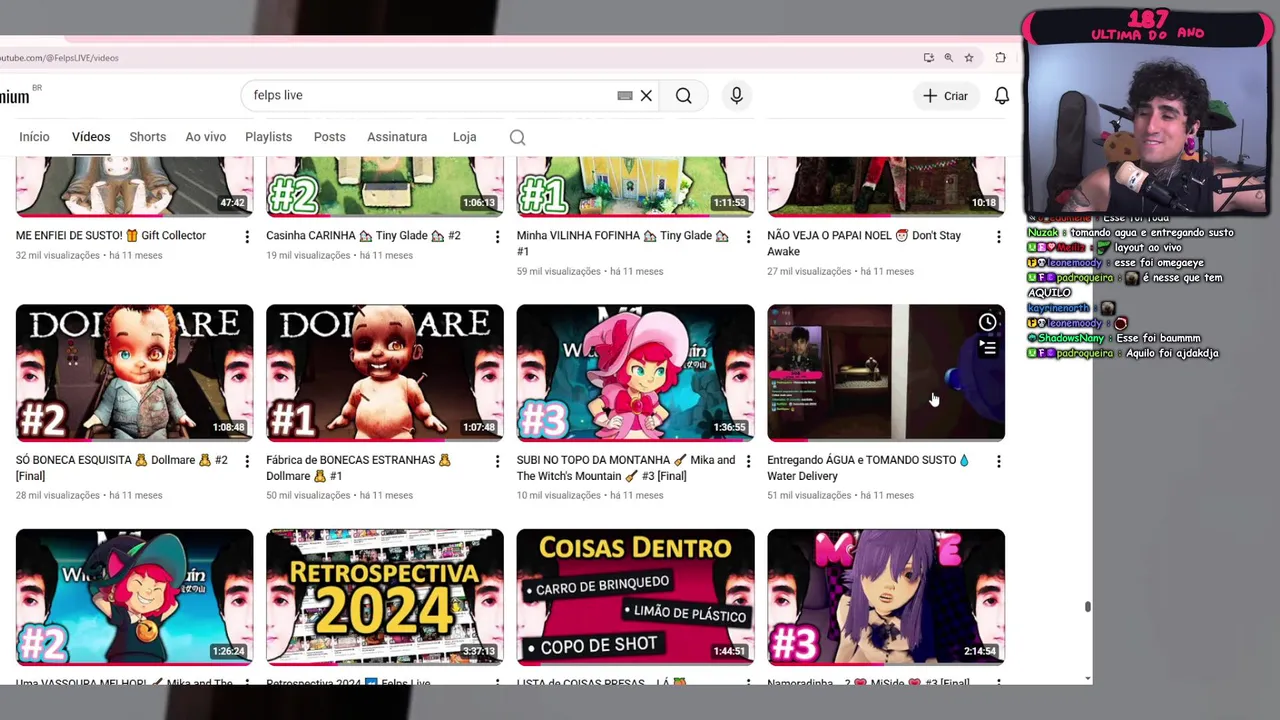Clear the search box with the X icon

(x=646, y=95)
